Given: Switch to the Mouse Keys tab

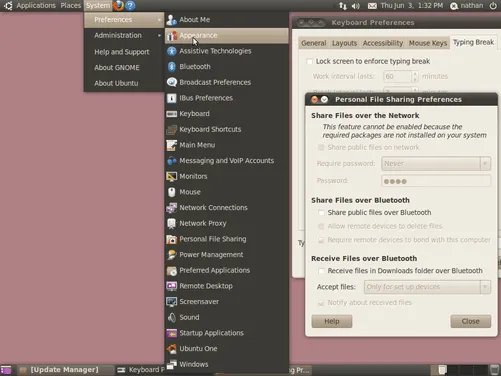Looking at the screenshot, I should [x=428, y=43].
